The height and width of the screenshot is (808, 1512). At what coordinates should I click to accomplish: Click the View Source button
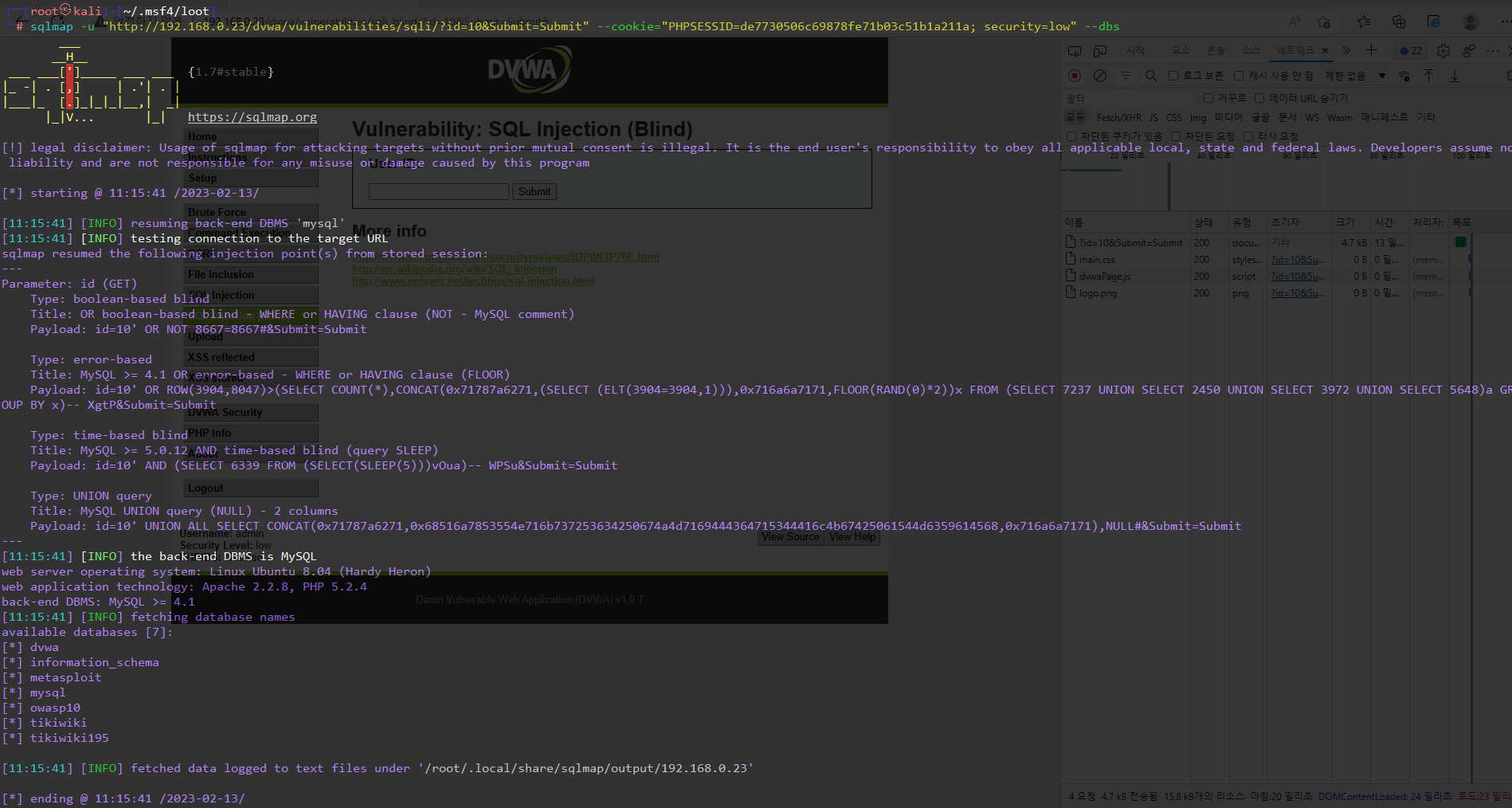pos(790,537)
